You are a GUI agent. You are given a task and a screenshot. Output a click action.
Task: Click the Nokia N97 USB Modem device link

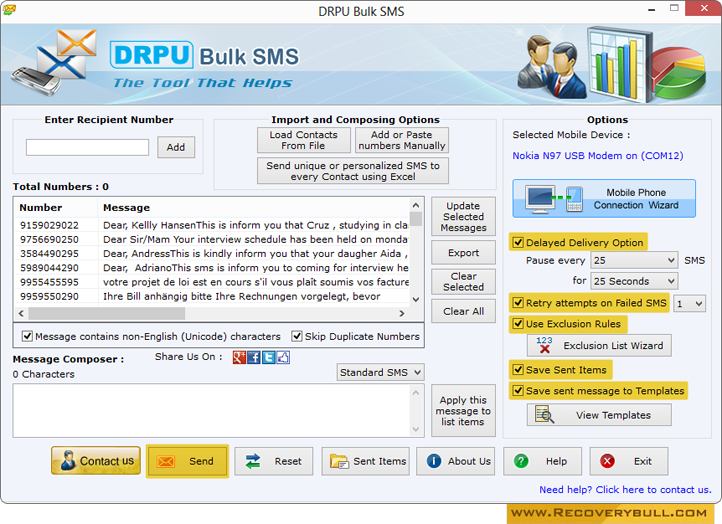(x=598, y=156)
